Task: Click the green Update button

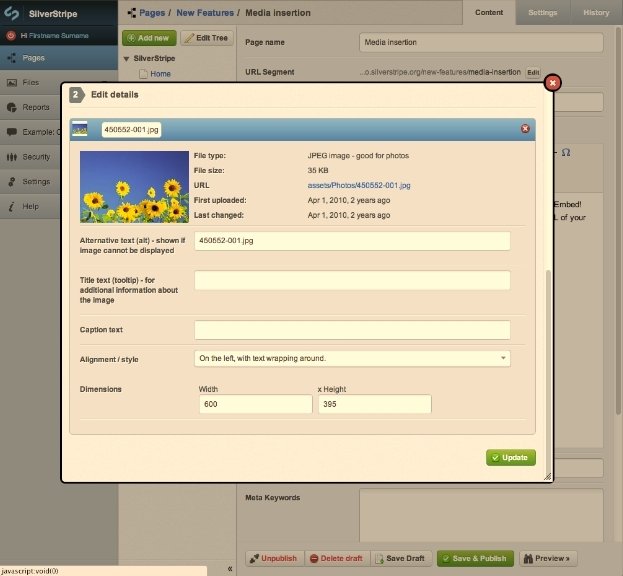Action: pos(511,458)
